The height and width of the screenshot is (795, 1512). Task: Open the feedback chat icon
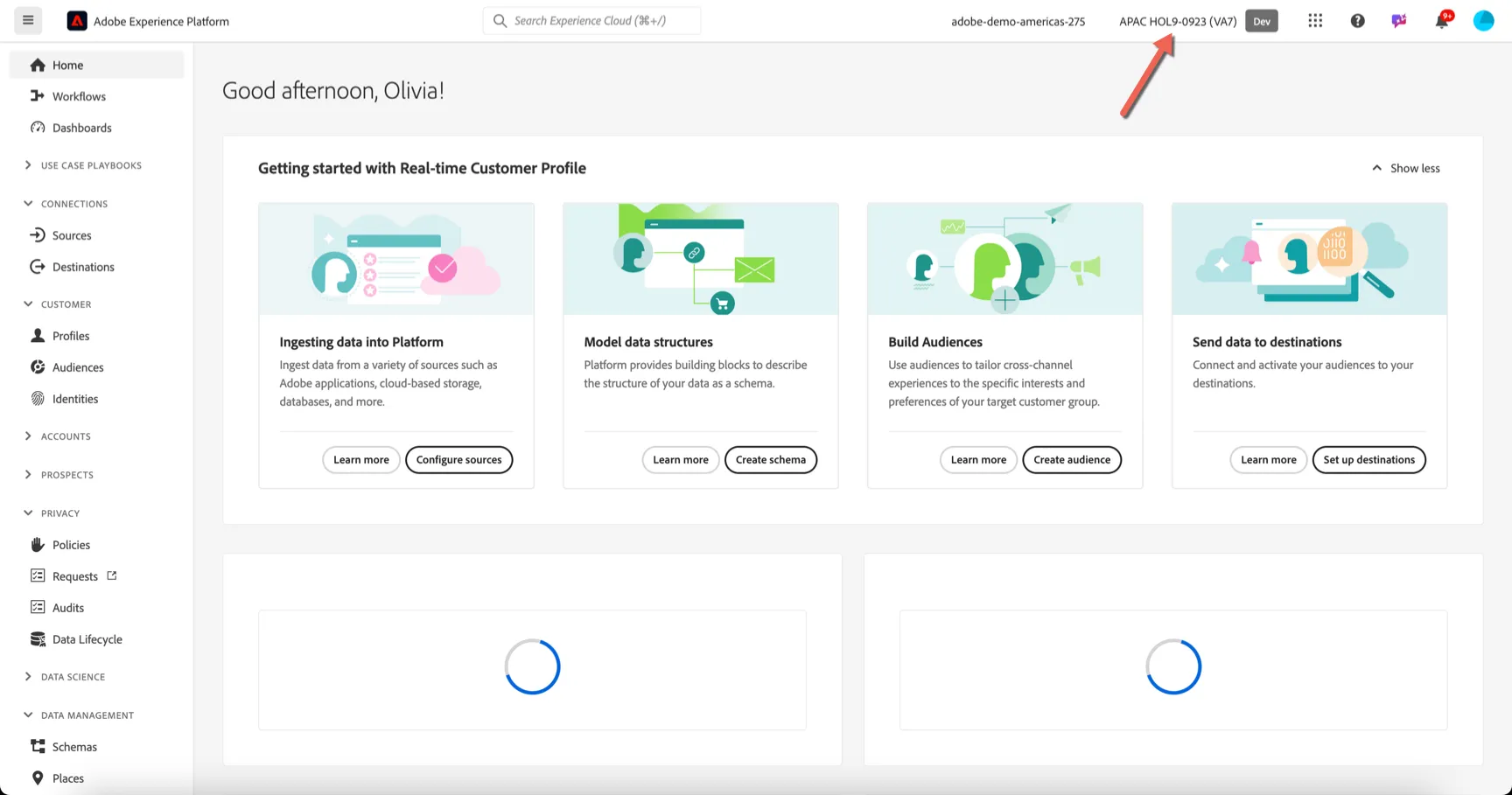1399,21
